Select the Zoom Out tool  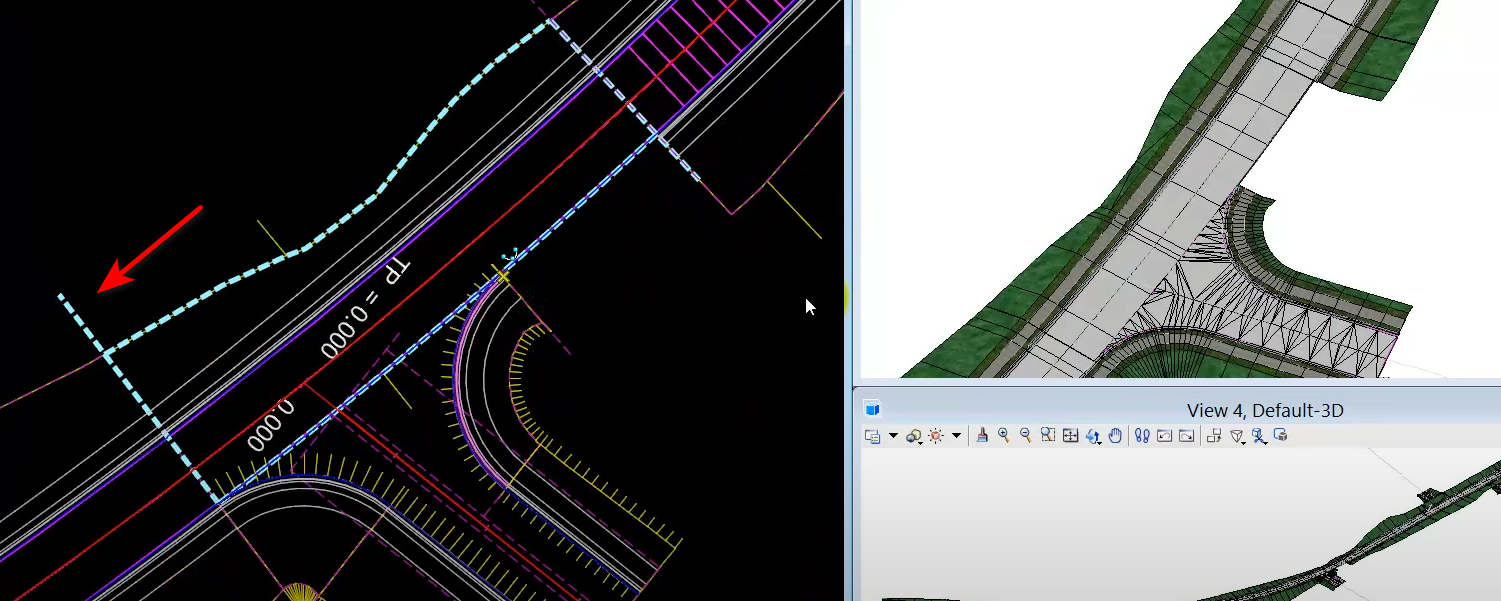tap(1023, 436)
